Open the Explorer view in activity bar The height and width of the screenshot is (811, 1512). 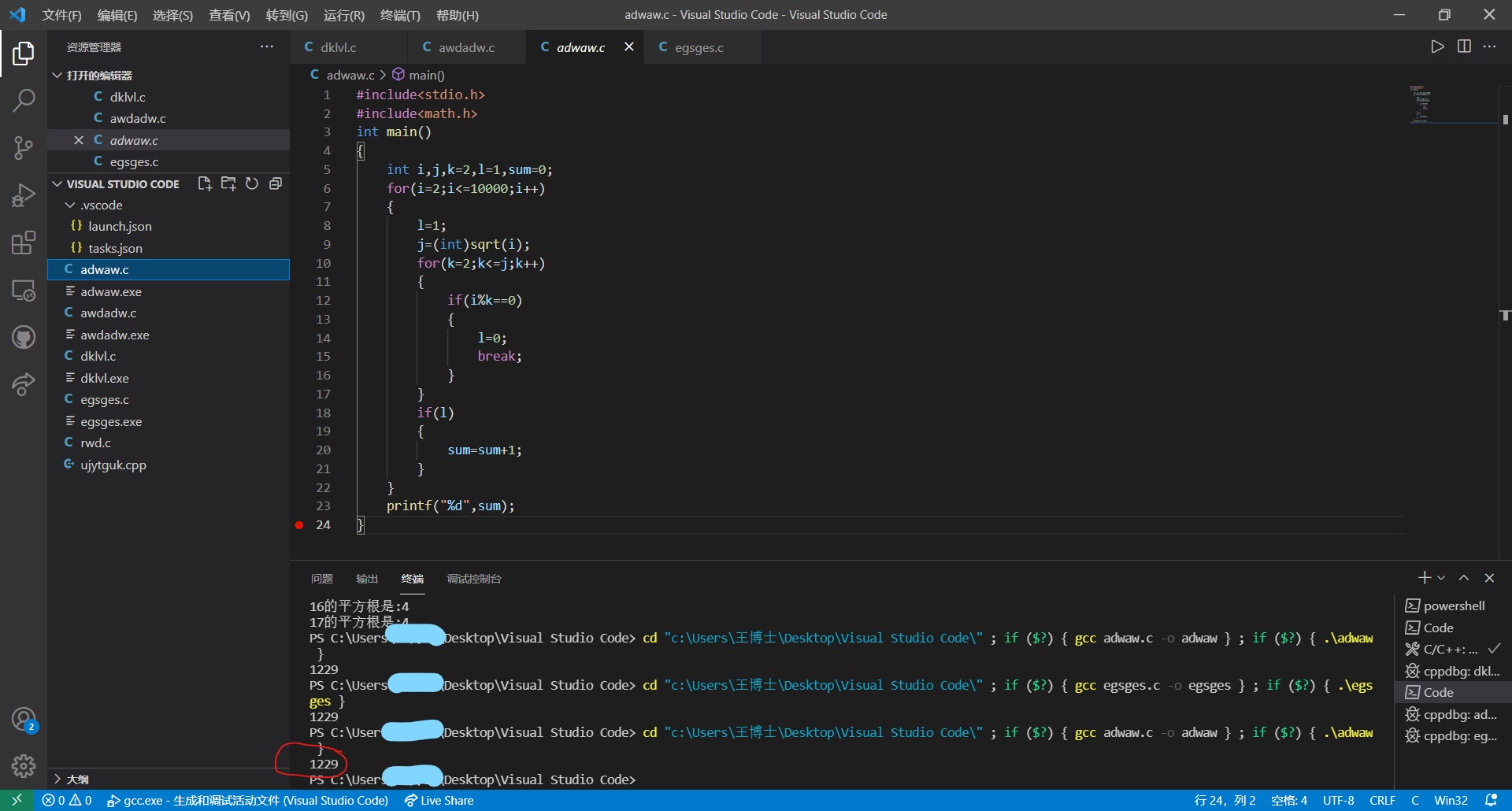pyautogui.click(x=24, y=54)
